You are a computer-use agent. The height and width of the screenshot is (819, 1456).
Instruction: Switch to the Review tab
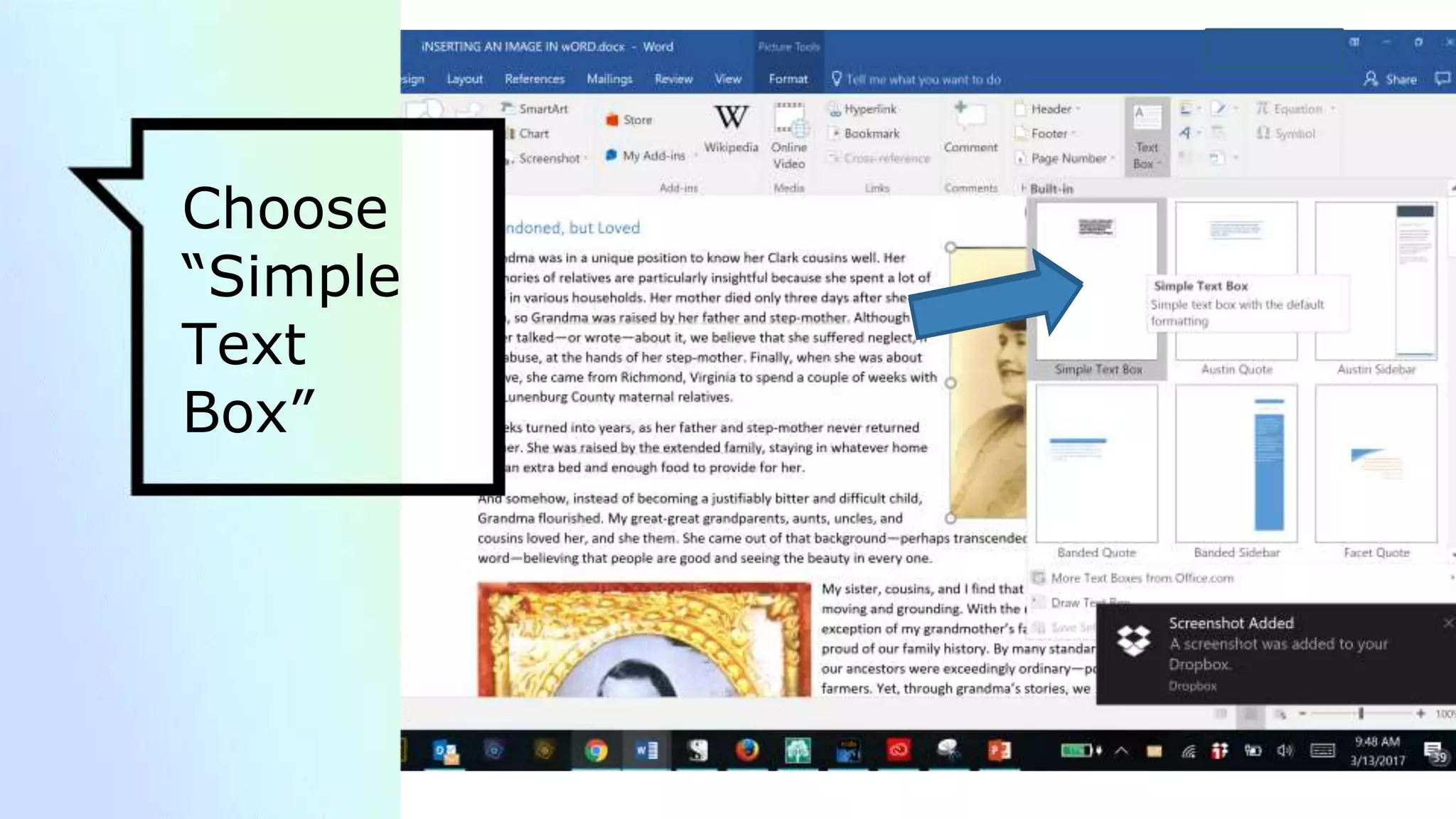[673, 79]
